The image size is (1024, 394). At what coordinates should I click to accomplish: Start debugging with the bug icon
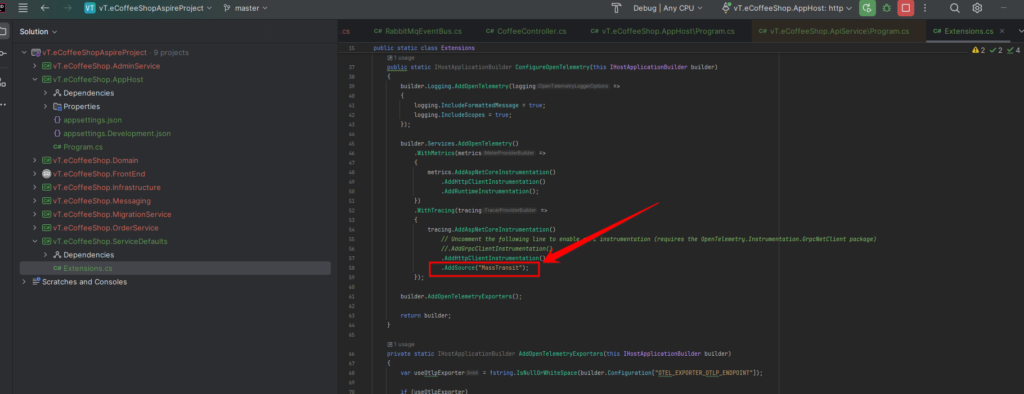tap(886, 8)
